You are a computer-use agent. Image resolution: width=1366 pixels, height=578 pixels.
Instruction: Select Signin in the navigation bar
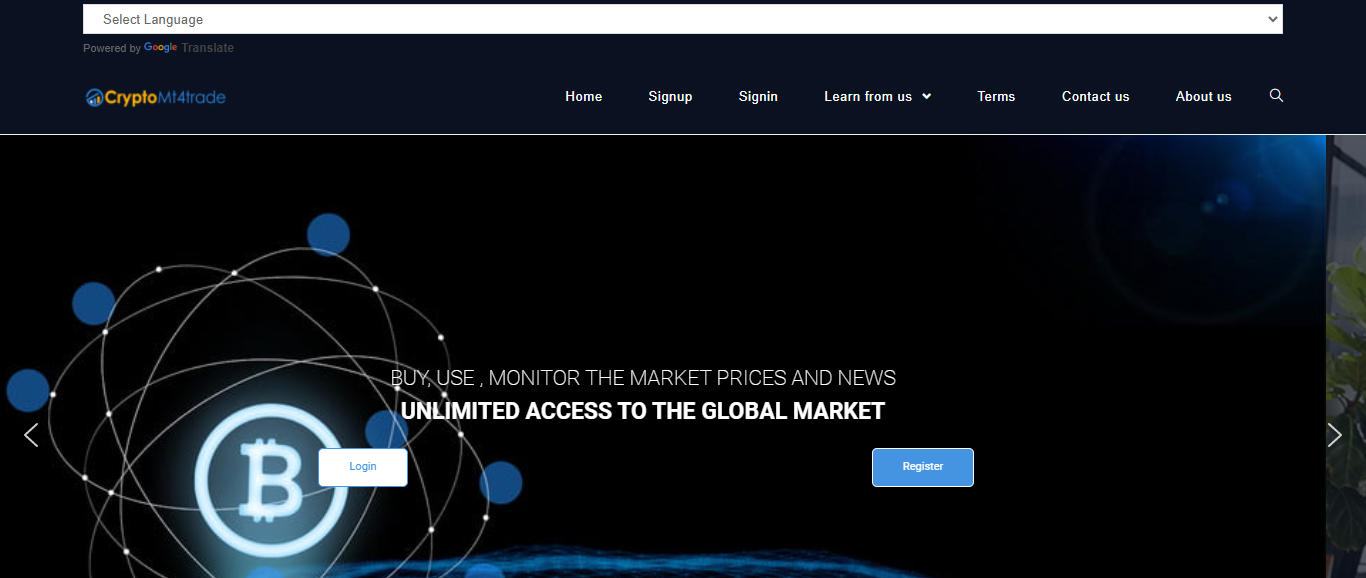(x=758, y=97)
